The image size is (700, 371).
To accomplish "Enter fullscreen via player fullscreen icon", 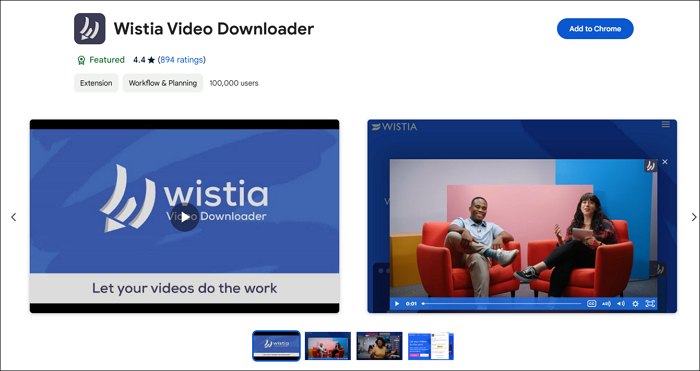I will (650, 304).
